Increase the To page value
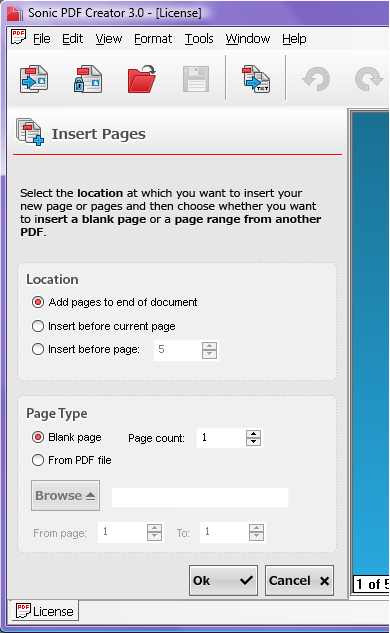The image size is (390, 633). 257,528
